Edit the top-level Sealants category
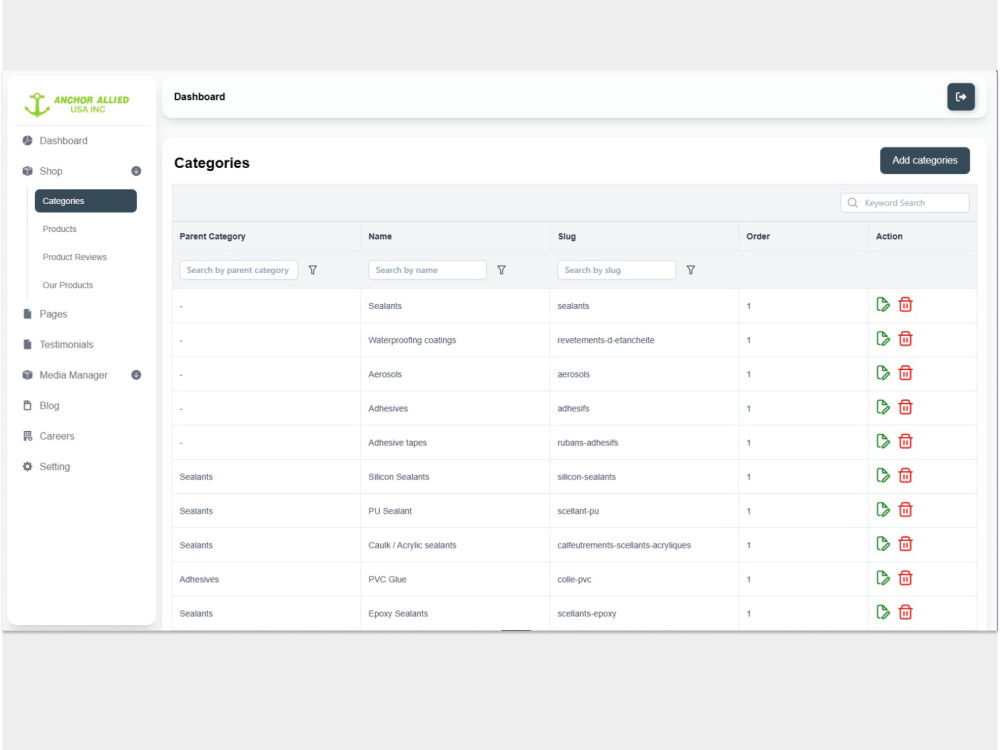Image resolution: width=1000 pixels, height=750 pixels. [883, 305]
